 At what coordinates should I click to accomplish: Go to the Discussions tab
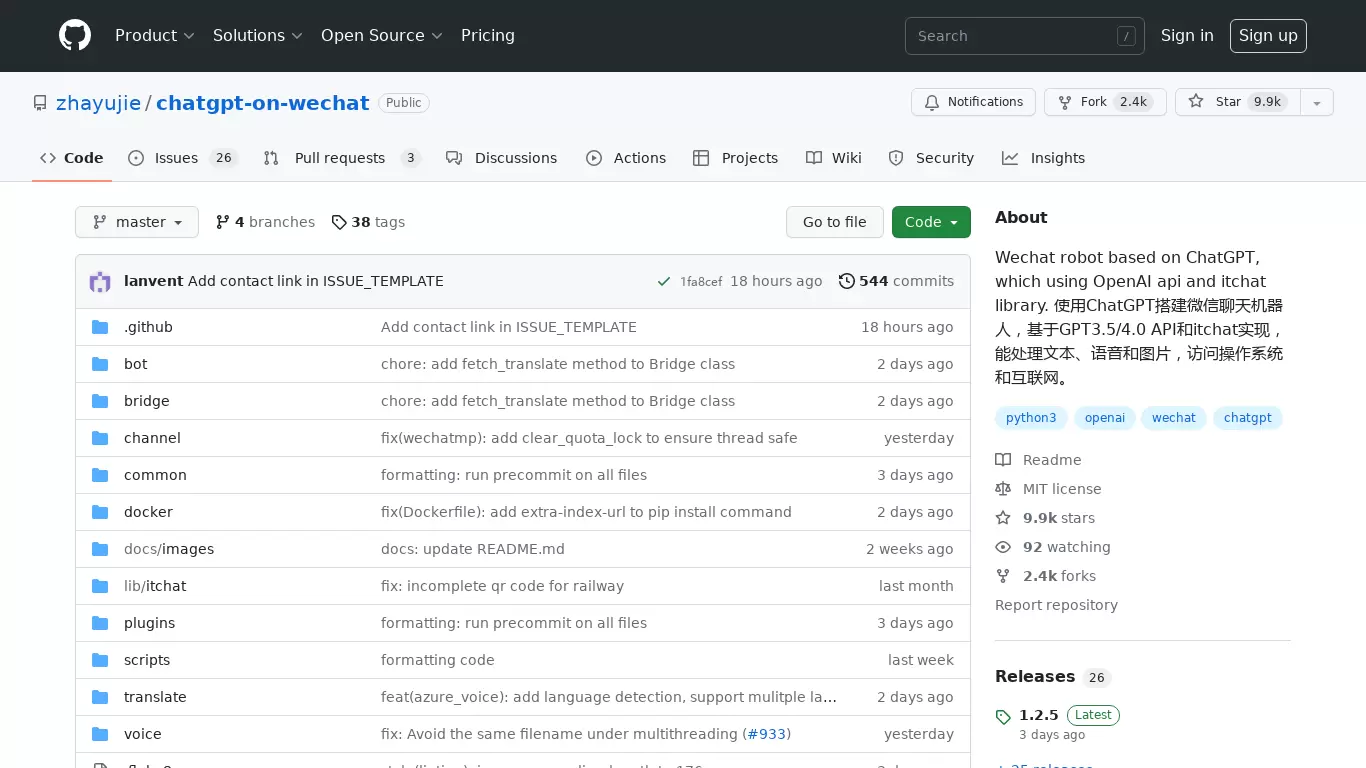pos(502,158)
